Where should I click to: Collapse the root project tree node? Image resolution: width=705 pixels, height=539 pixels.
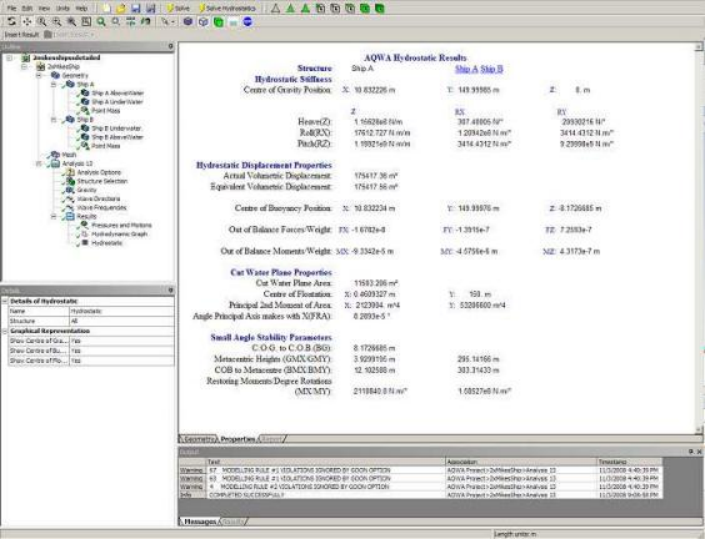pos(9,58)
